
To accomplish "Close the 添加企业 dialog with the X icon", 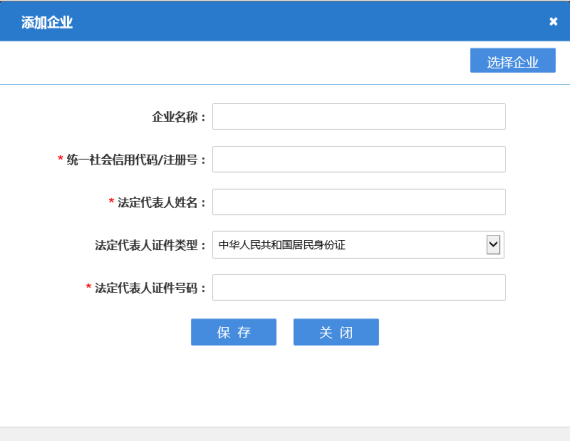I will pyautogui.click(x=553, y=22).
